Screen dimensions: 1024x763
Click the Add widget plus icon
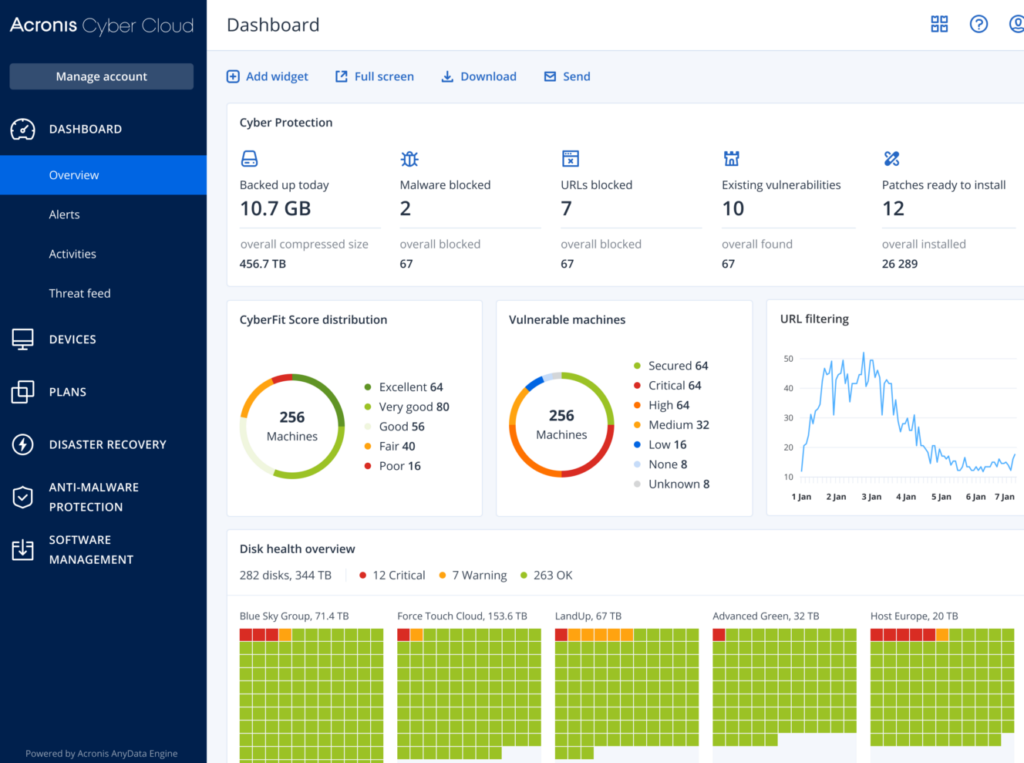point(233,76)
